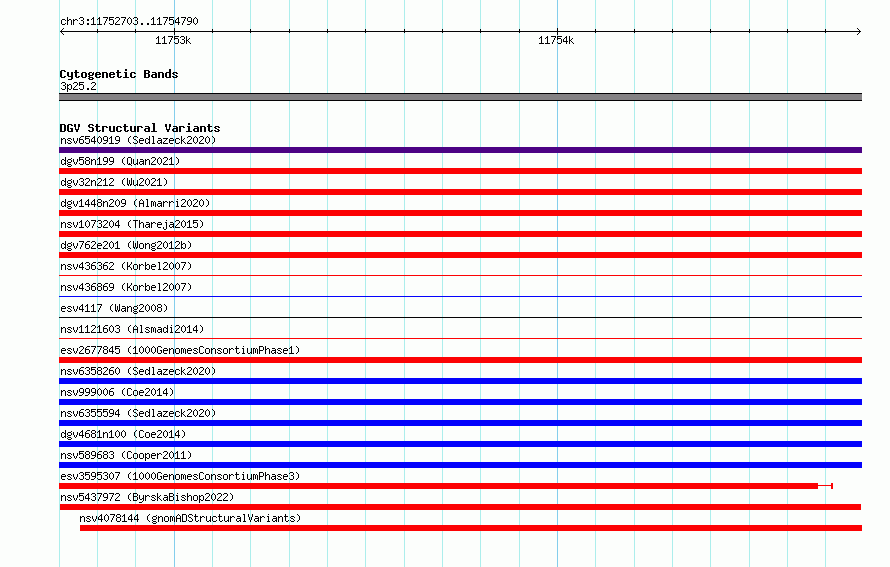Open nsv6358260 (Sedlazeck2020) label
The height and width of the screenshot is (567, 890).
pos(138,371)
